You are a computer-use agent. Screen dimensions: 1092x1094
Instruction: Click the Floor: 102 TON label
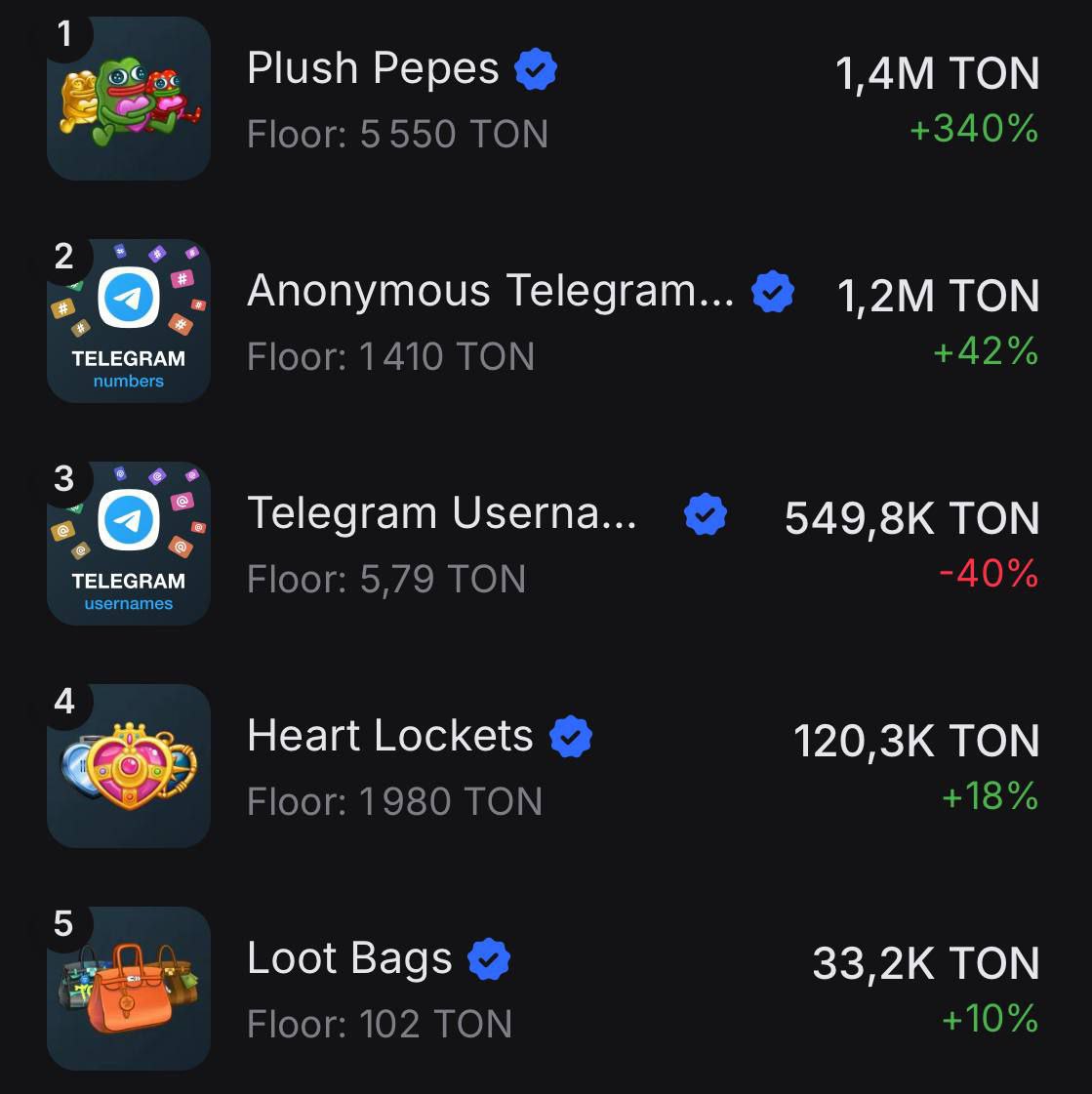pos(380,1025)
